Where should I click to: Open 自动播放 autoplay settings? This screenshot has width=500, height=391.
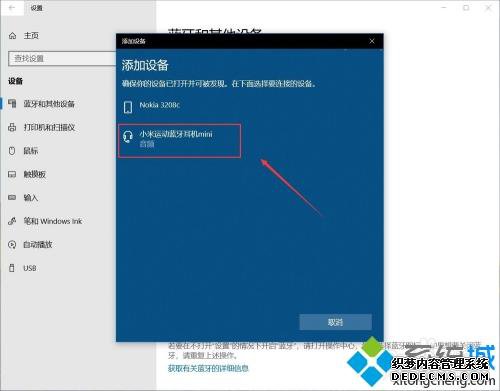coord(38,245)
